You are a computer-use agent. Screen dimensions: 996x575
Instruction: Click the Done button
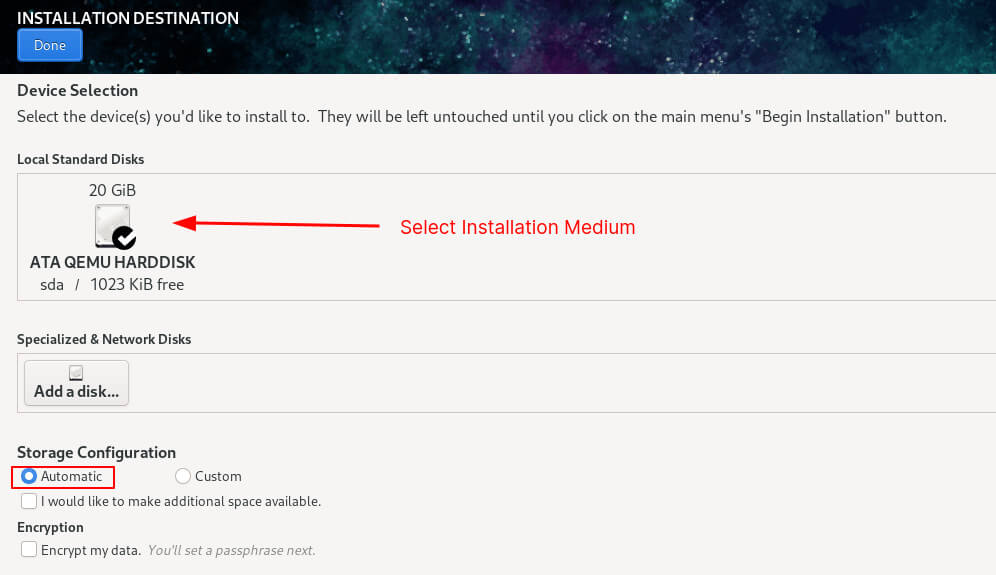point(50,45)
